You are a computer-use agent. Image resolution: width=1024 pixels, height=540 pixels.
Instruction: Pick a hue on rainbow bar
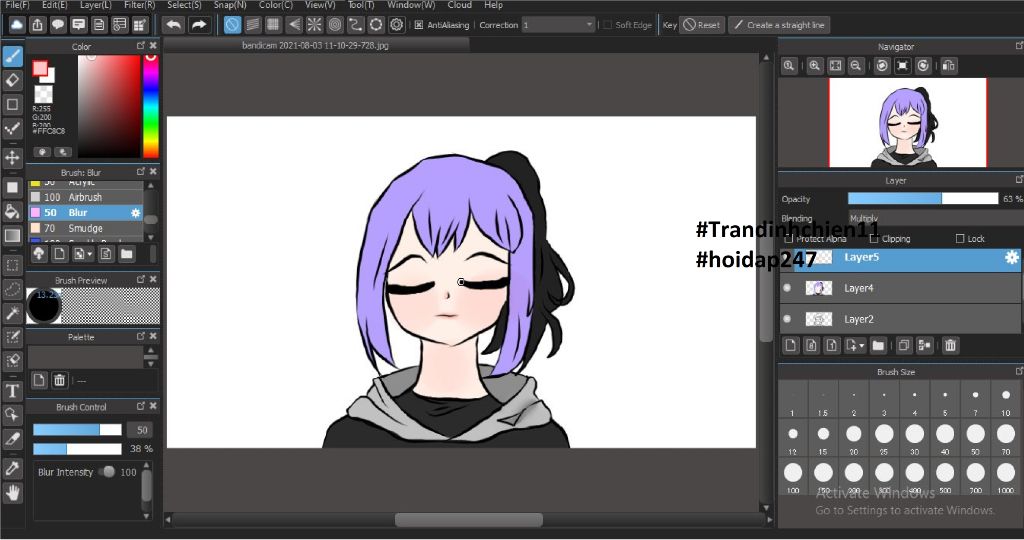[x=151, y=106]
